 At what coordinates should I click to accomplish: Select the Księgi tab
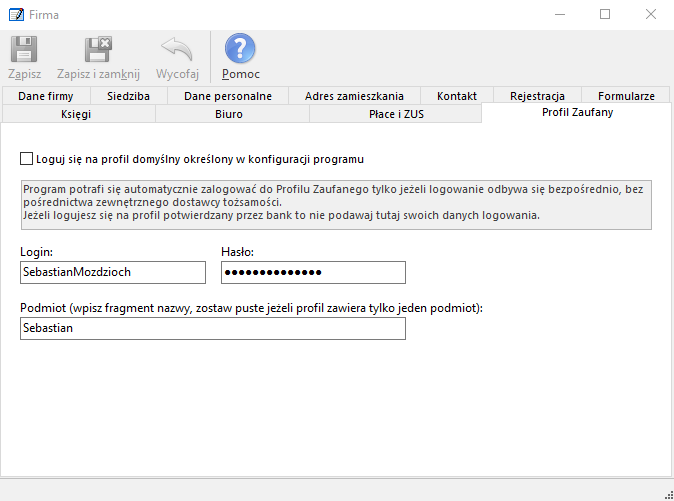tap(78, 114)
